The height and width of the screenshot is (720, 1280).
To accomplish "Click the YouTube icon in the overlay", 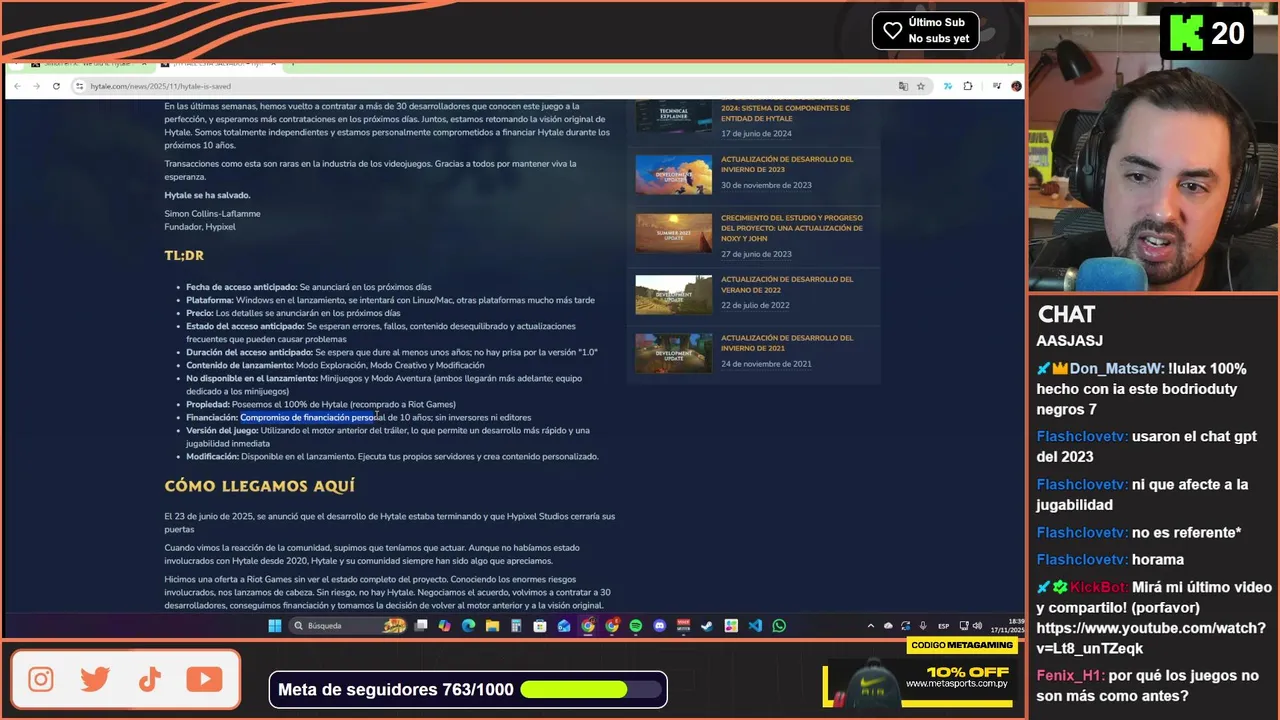I will coord(204,680).
